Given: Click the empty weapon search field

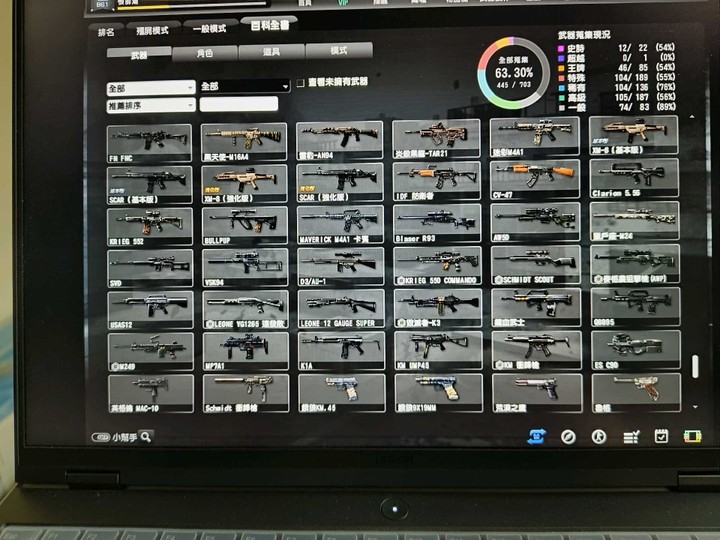Looking at the screenshot, I should click(x=239, y=104).
